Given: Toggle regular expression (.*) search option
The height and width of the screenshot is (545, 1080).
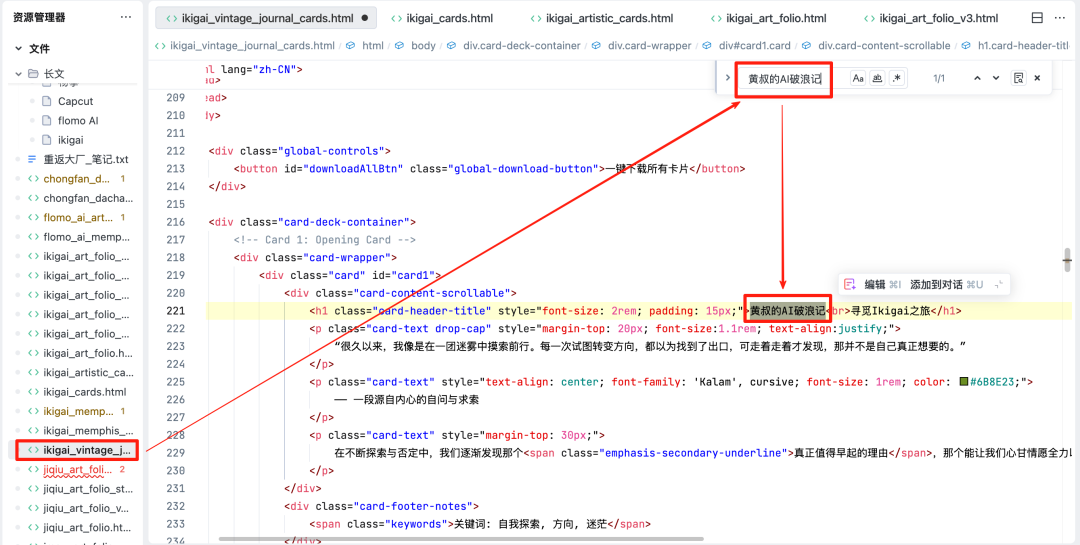Looking at the screenshot, I should (896, 79).
